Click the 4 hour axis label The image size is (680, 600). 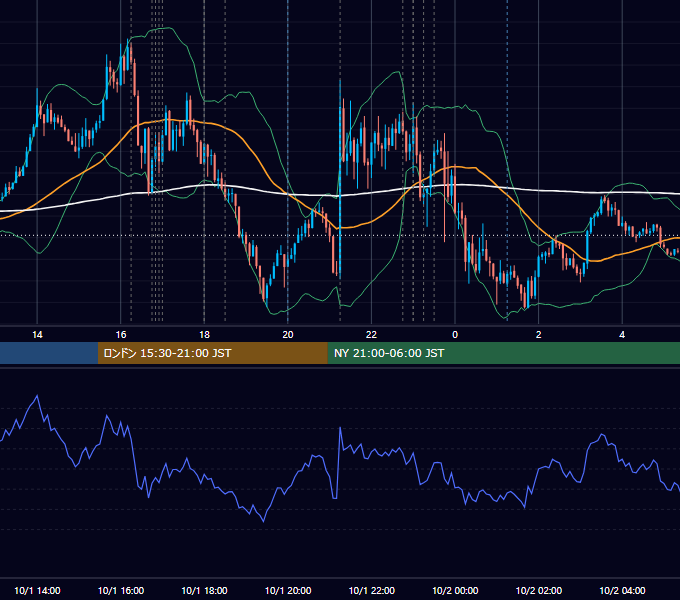[622, 335]
